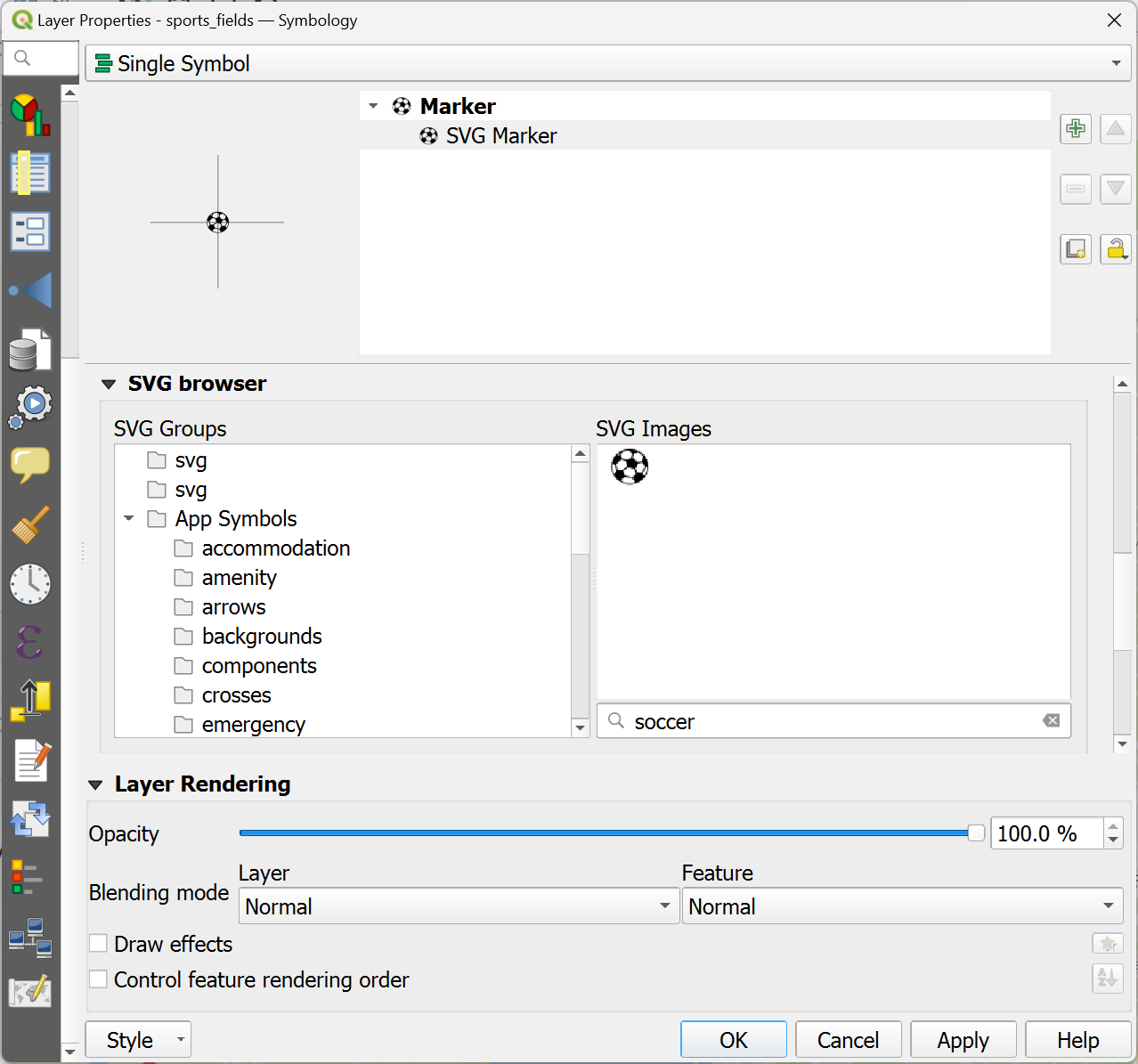Open the Feature blending mode dropdown

[903, 906]
